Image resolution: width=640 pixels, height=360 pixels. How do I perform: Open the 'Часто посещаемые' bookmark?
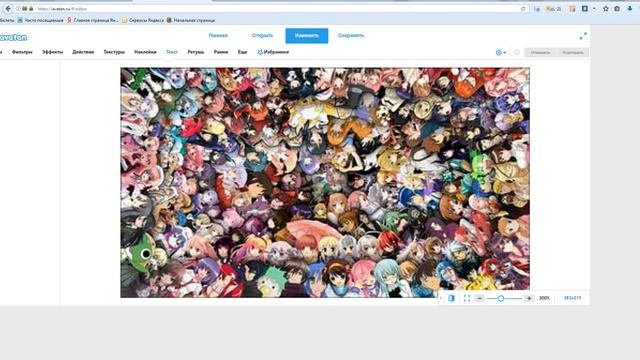[x=40, y=20]
